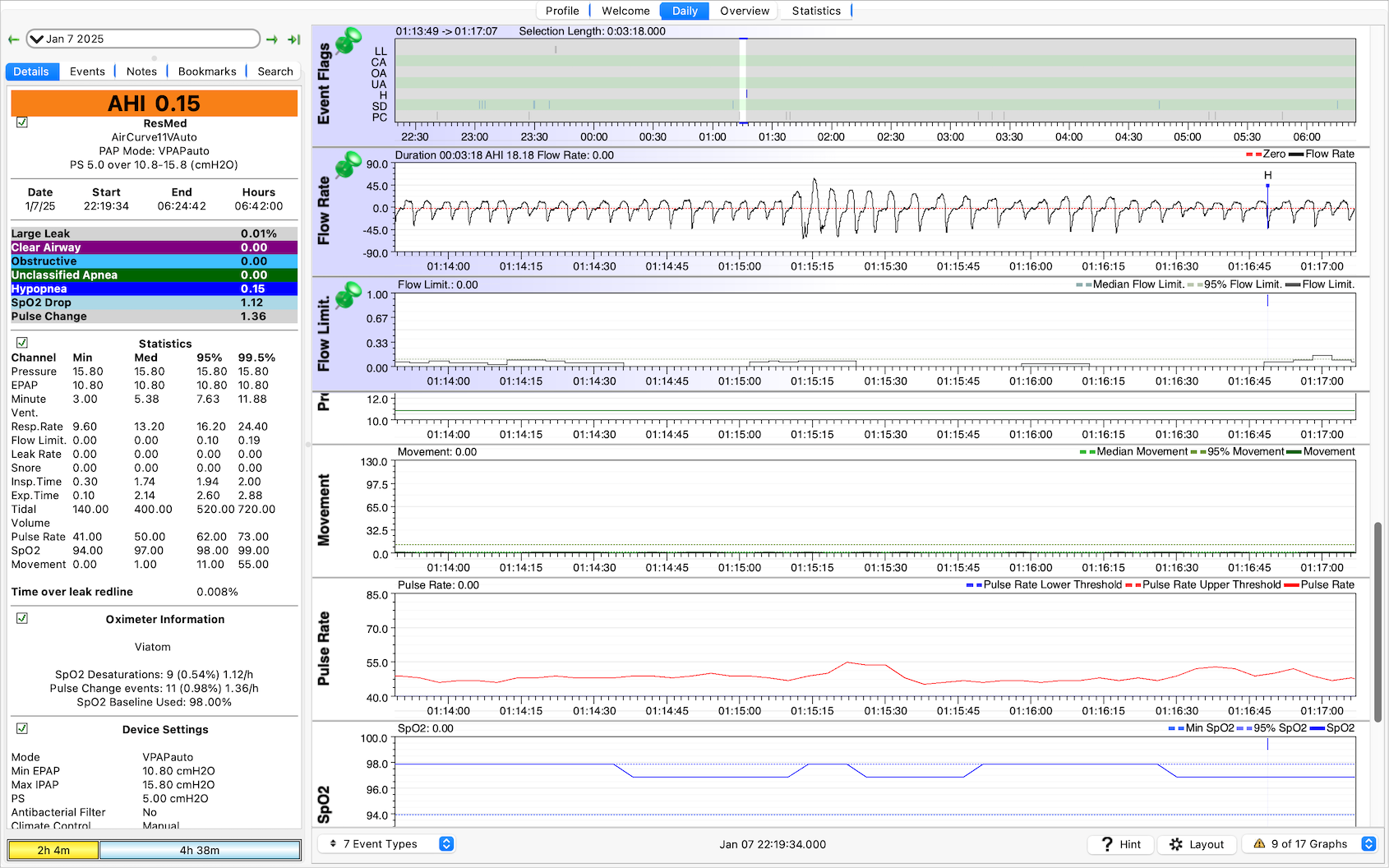The image size is (1389, 868).
Task: Open the 9 of 17 Graphs dropdown
Action: (x=1310, y=844)
